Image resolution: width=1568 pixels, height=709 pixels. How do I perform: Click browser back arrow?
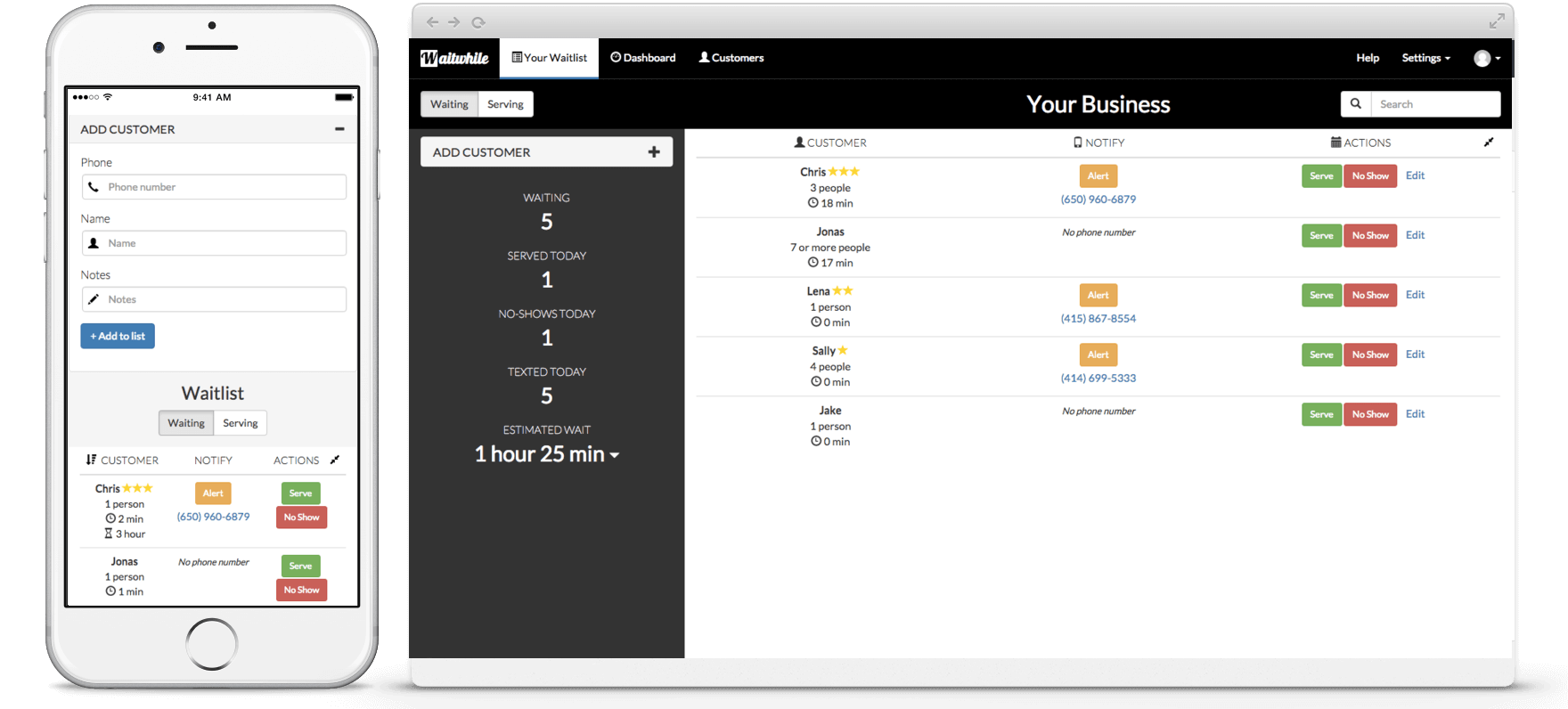point(432,22)
